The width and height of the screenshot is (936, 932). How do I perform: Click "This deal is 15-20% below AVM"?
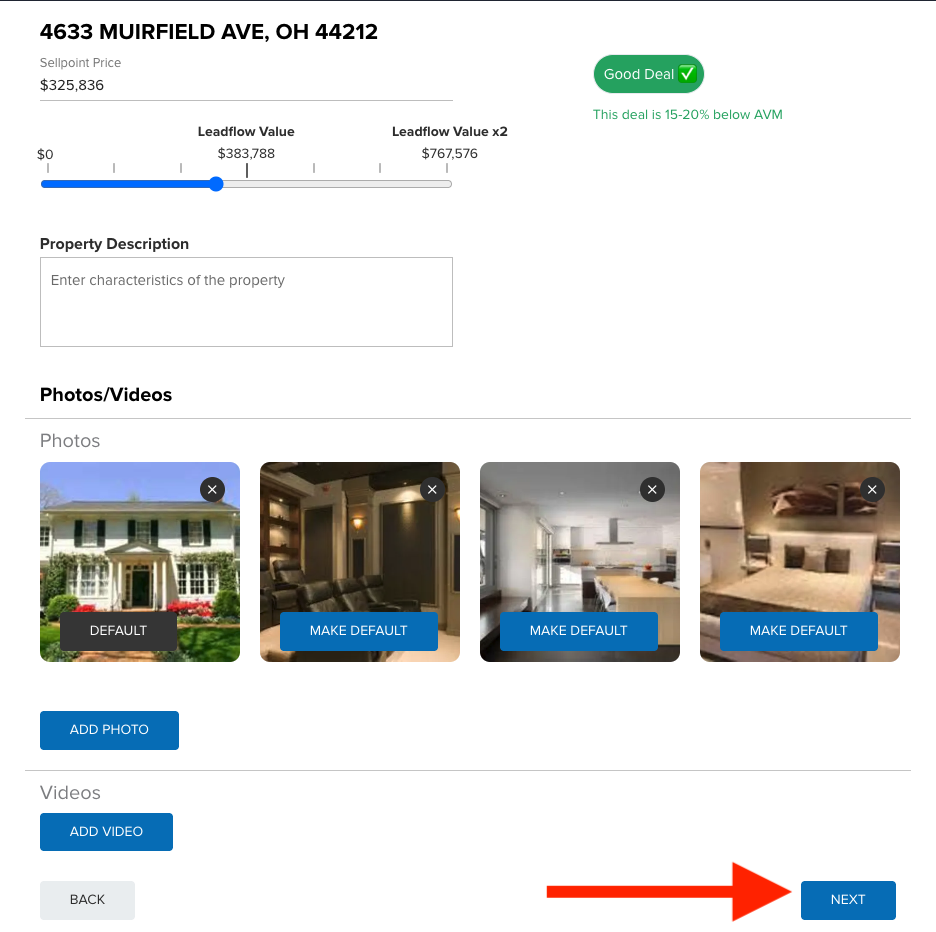pyautogui.click(x=688, y=115)
